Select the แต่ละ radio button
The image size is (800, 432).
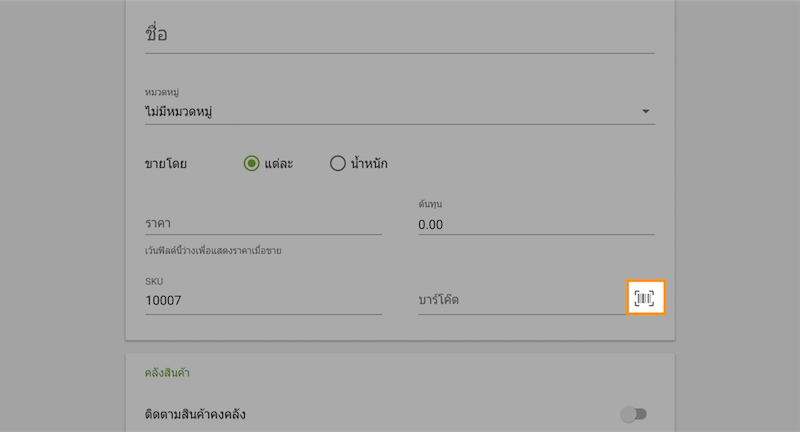251,163
